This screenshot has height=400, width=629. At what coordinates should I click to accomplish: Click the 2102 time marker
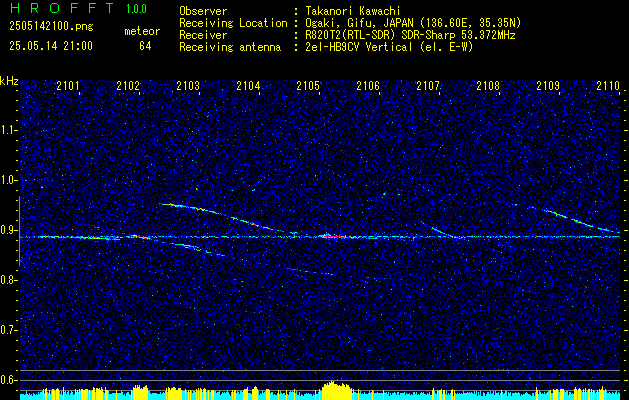[x=128, y=85]
